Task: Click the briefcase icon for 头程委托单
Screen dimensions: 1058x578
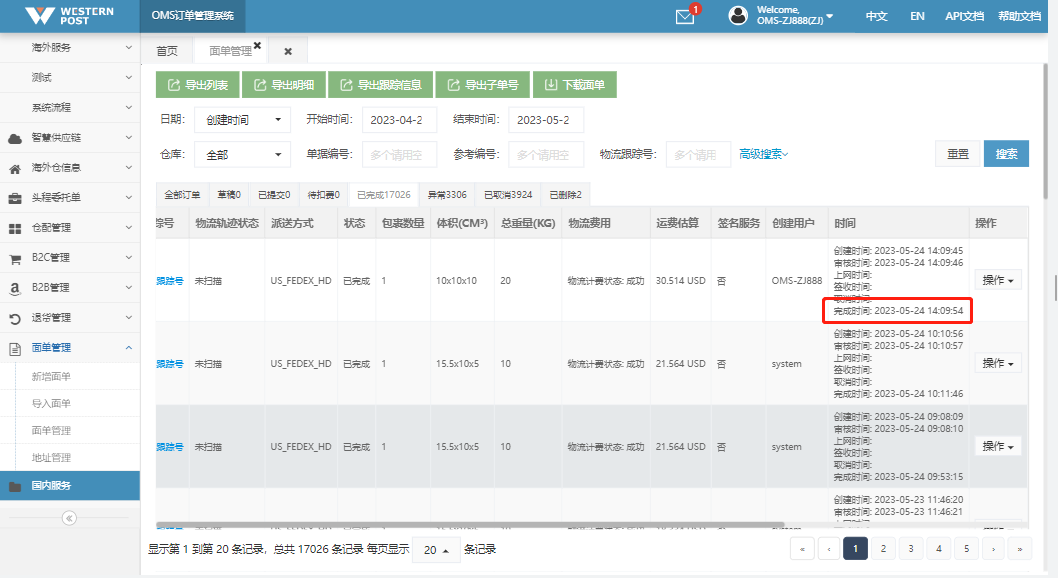Action: 15,198
